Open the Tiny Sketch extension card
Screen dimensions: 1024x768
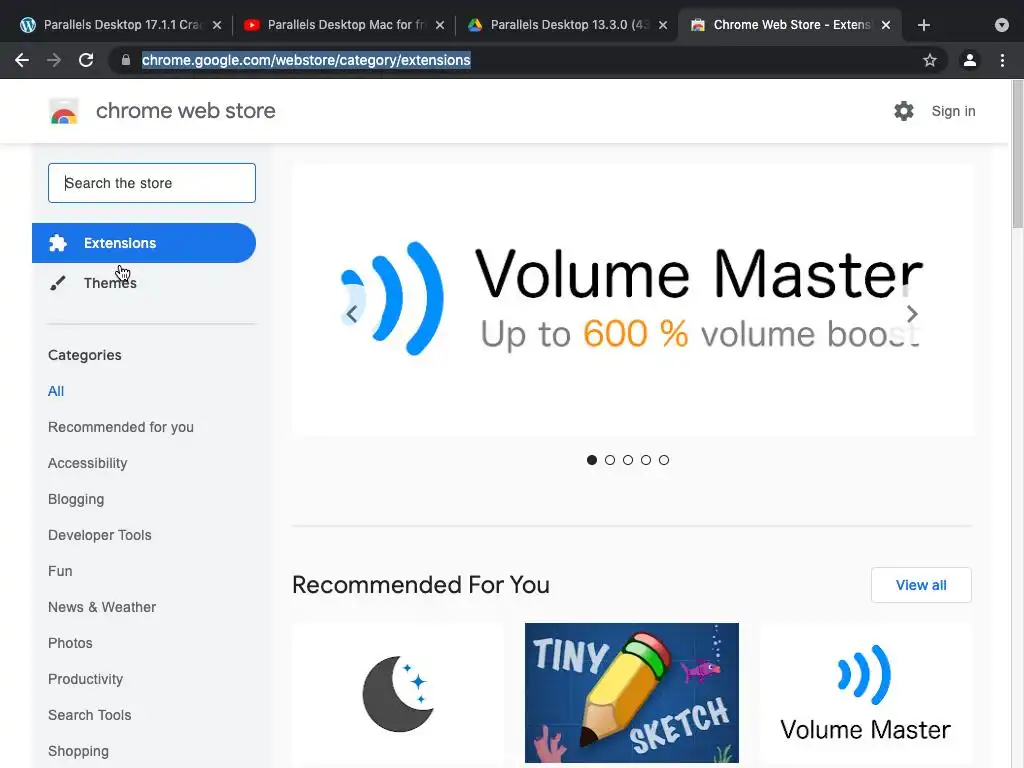(632, 693)
